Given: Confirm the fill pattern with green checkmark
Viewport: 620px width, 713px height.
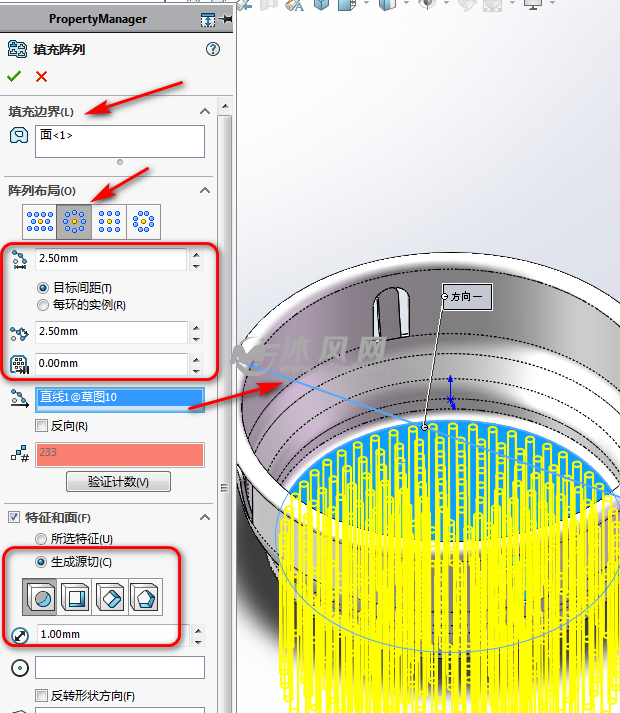Looking at the screenshot, I should pos(14,76).
